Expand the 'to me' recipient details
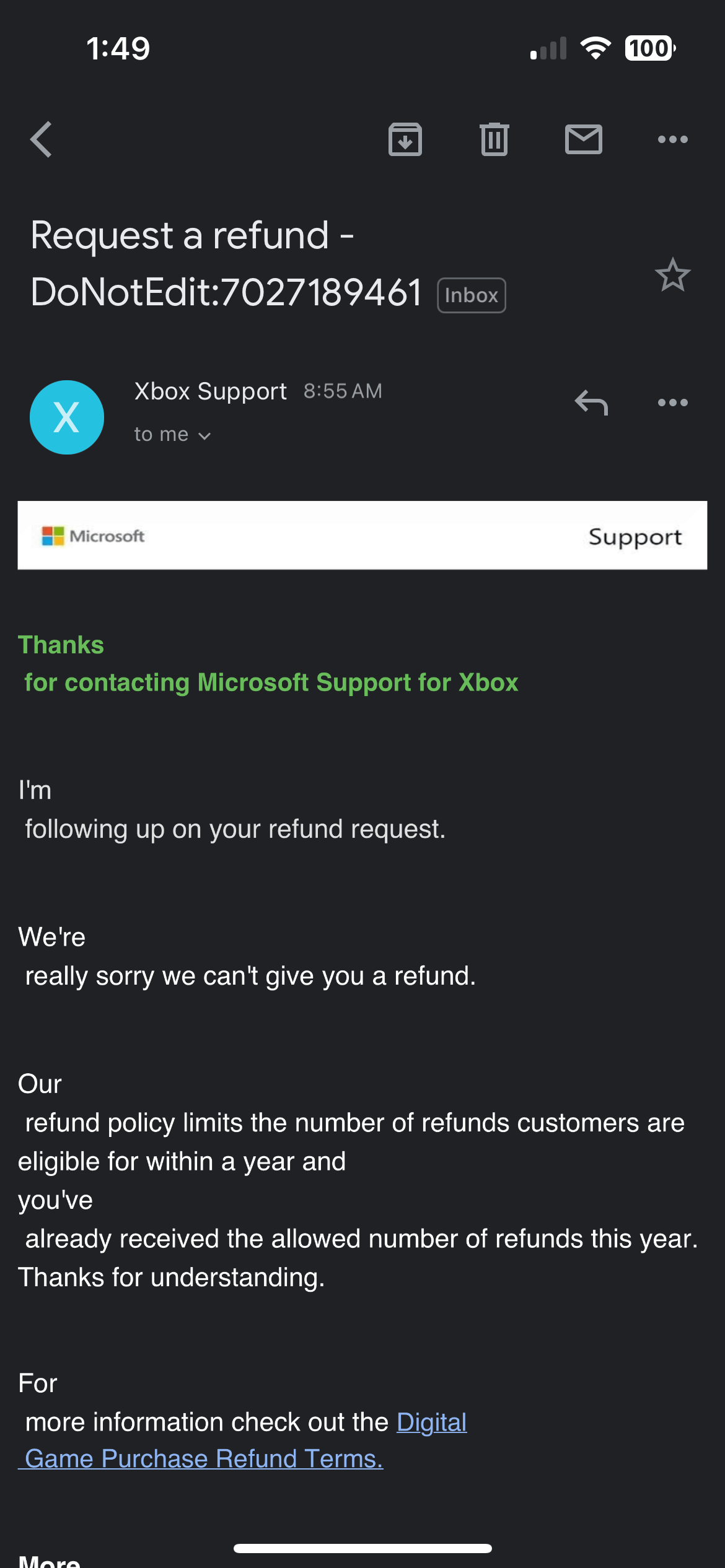This screenshot has width=725, height=1568. click(173, 435)
